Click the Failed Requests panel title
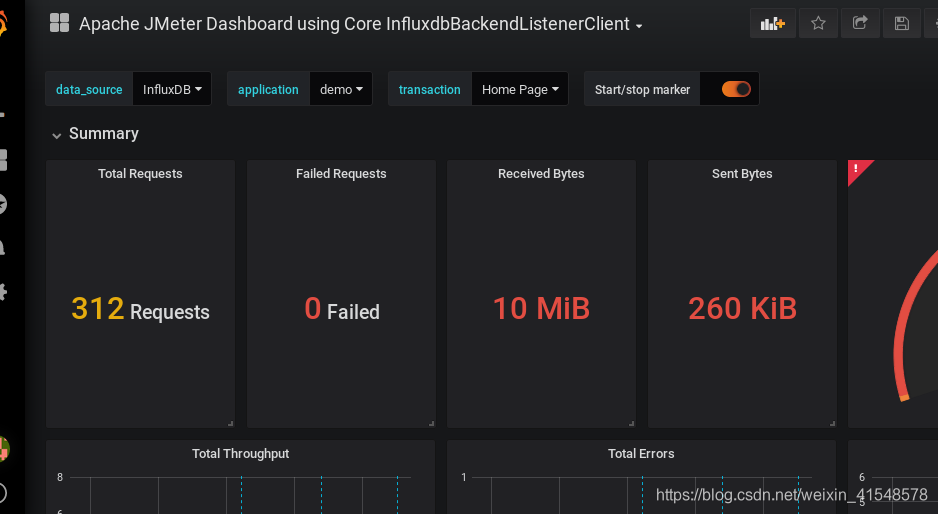 [341, 174]
